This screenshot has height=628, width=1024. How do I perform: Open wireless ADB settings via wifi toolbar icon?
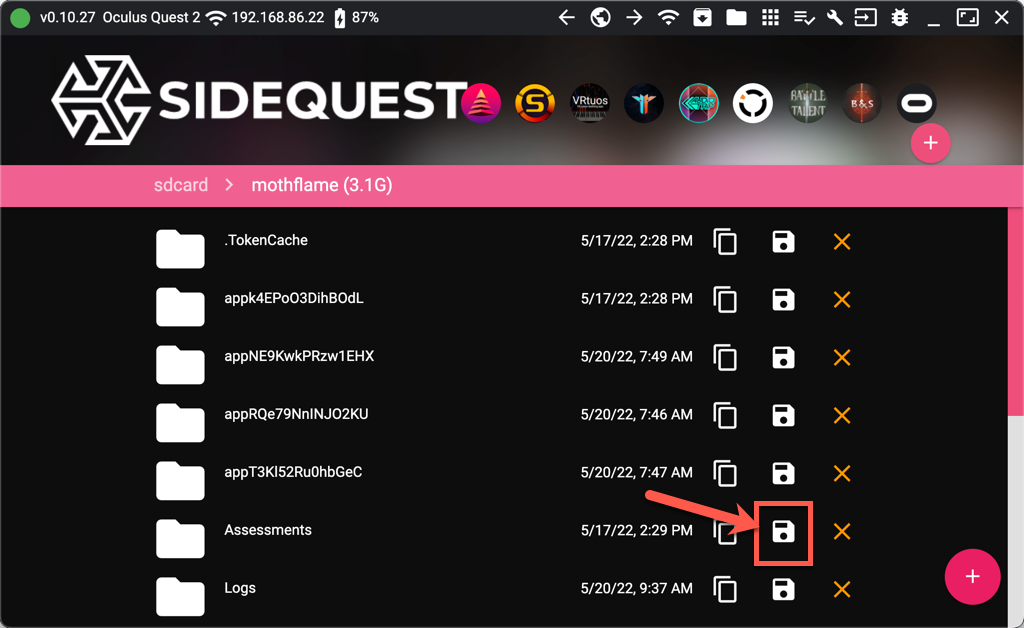(667, 18)
